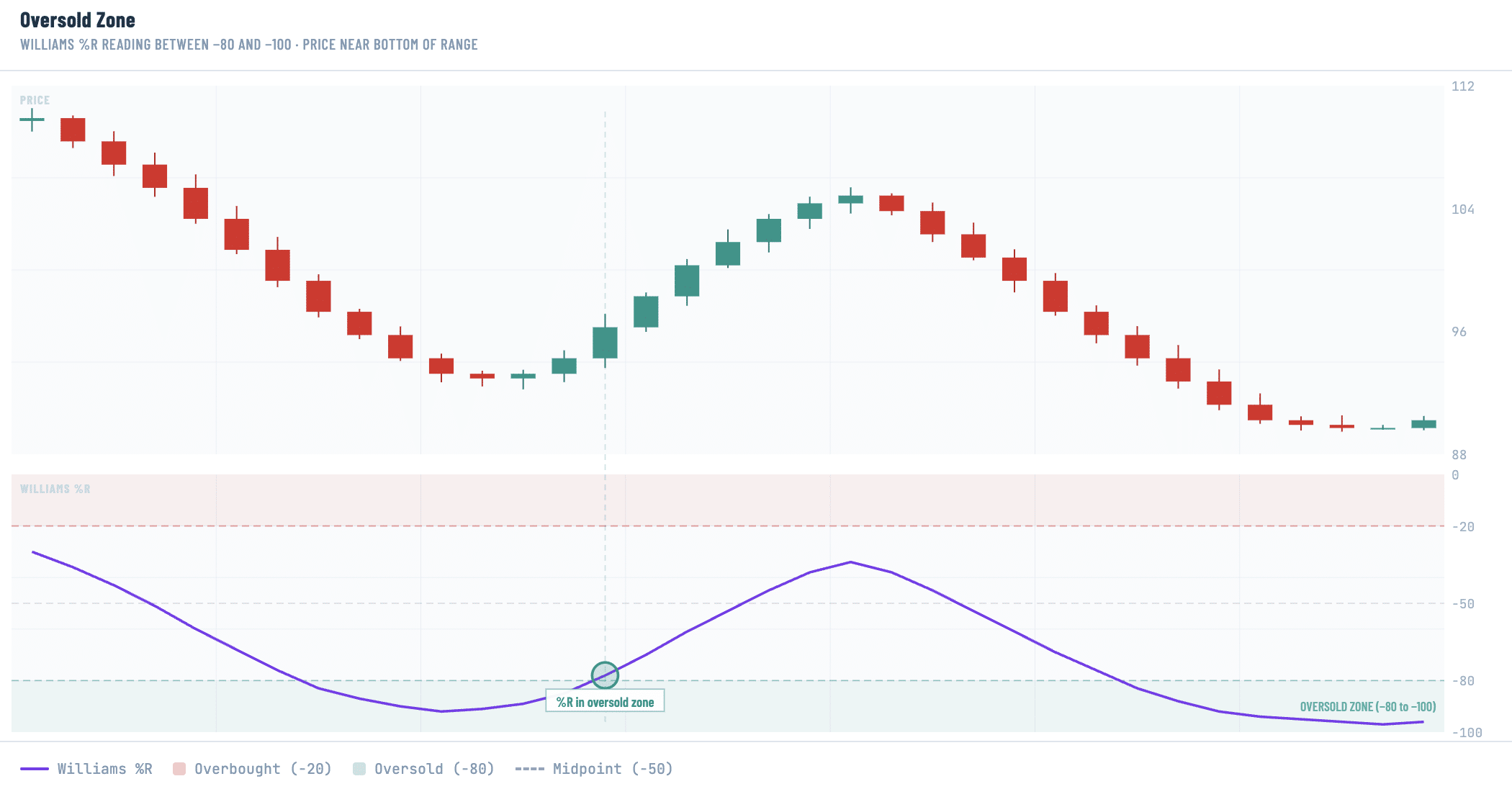Click the -100 indicator axis label
The height and width of the screenshot is (789, 1512).
coord(1466,733)
